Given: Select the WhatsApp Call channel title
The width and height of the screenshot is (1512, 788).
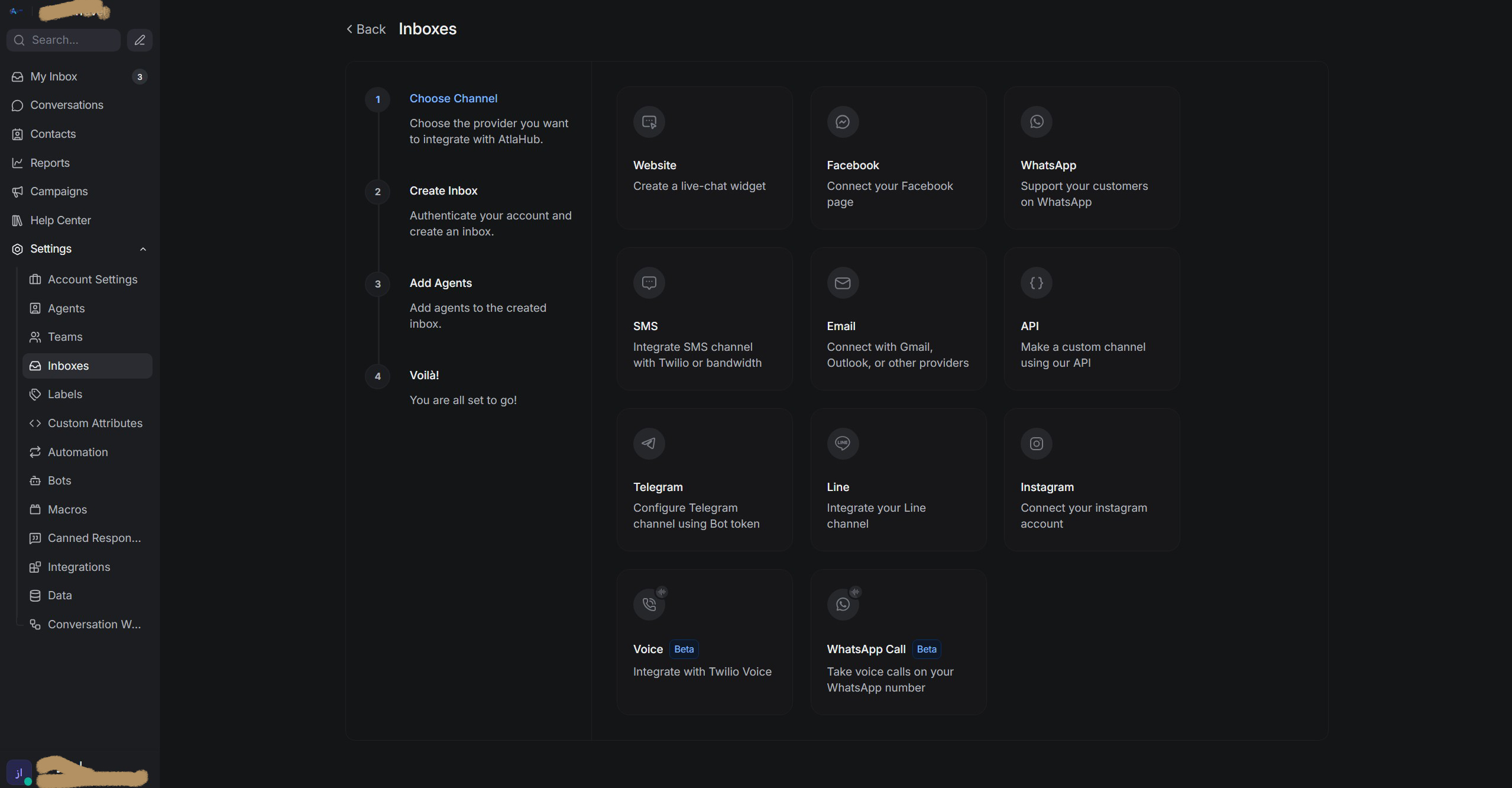Looking at the screenshot, I should click(x=866, y=649).
